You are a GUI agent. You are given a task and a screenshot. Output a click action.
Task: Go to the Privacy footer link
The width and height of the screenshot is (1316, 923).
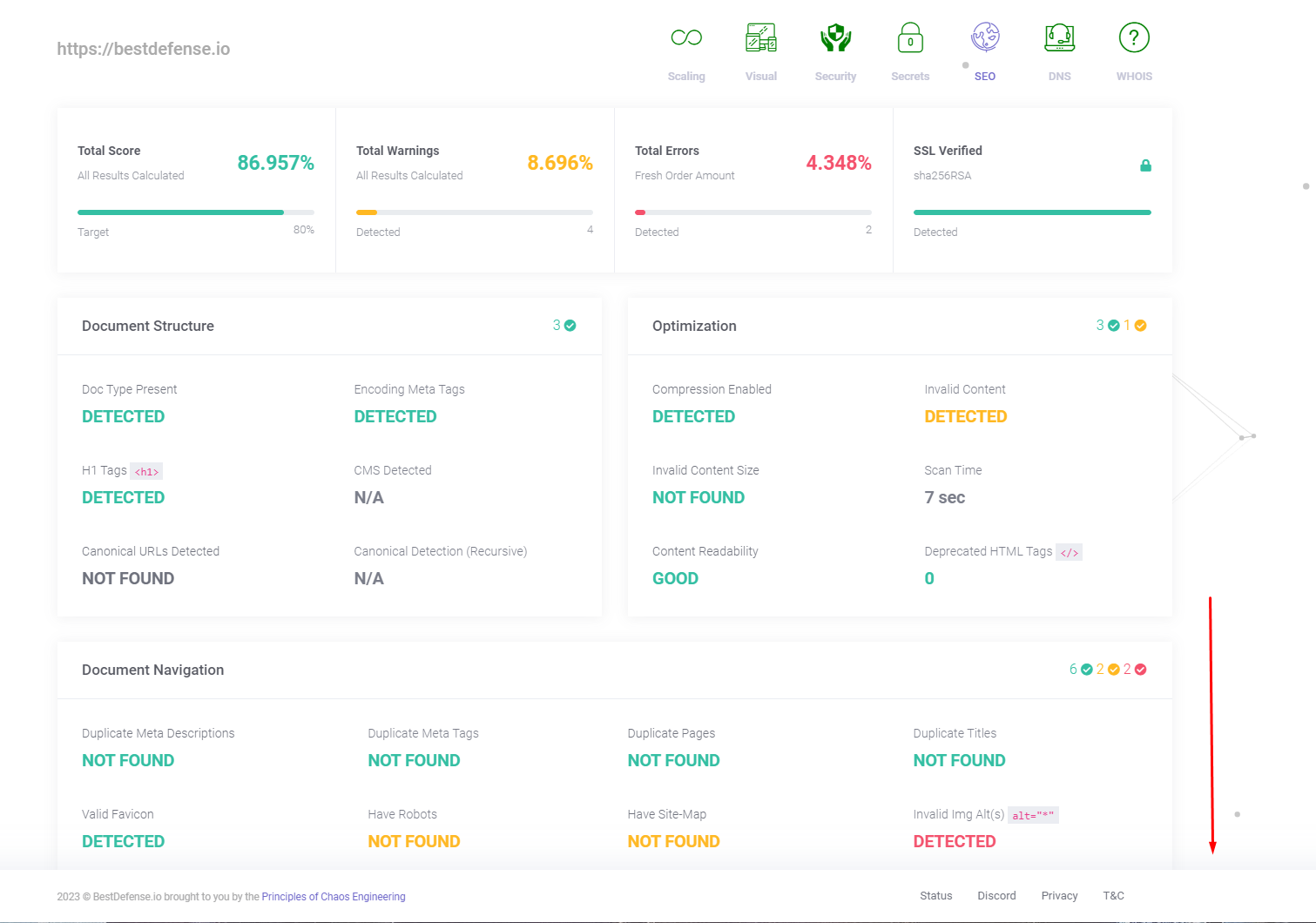[x=1059, y=896]
